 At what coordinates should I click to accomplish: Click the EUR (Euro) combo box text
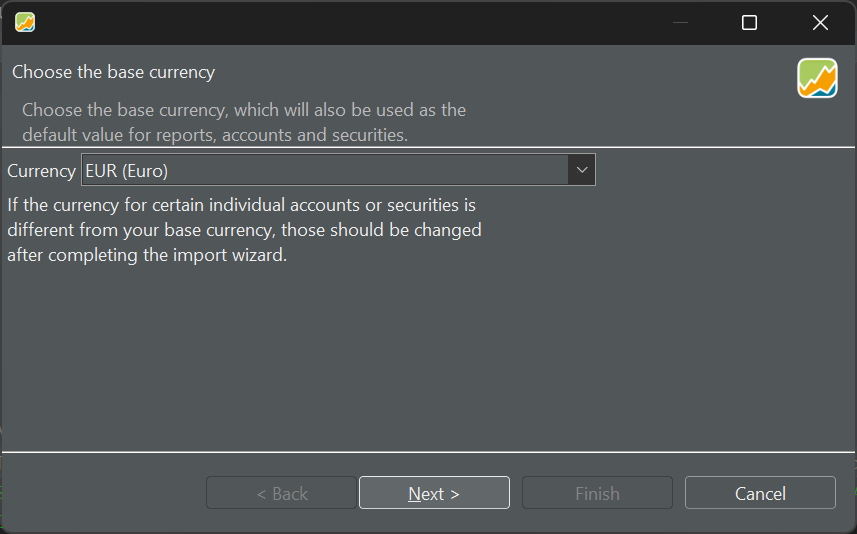[x=127, y=171]
